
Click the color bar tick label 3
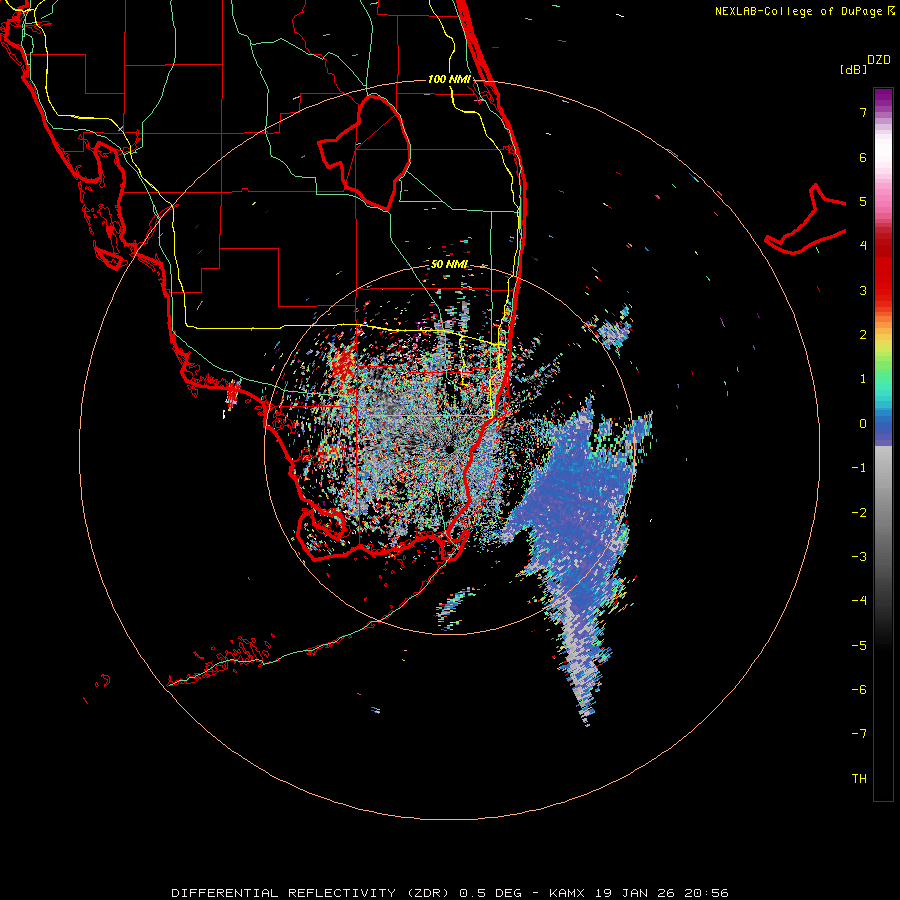tap(863, 290)
